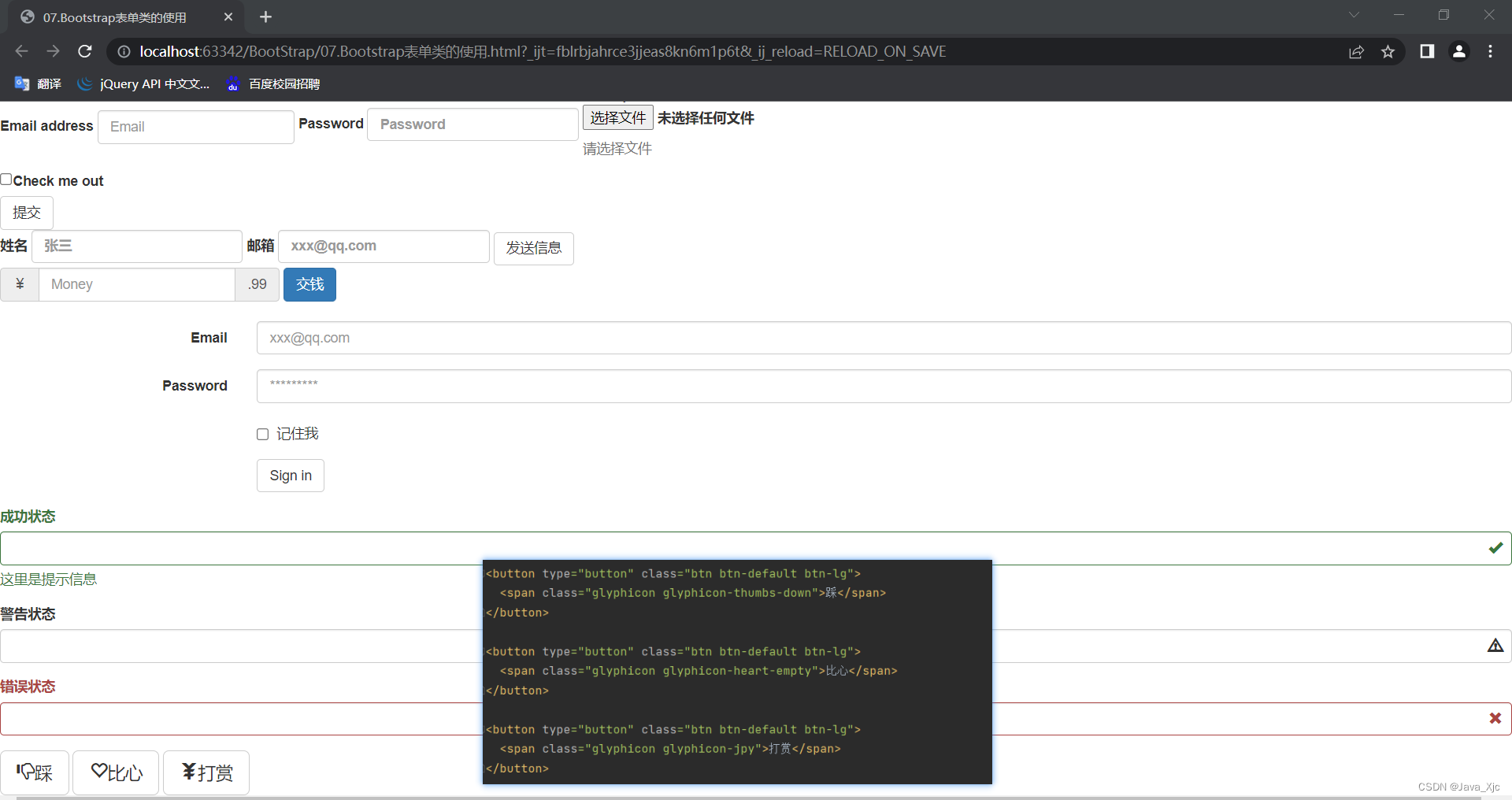Click the Sign in button
This screenshot has width=1512, height=800.
(291, 476)
